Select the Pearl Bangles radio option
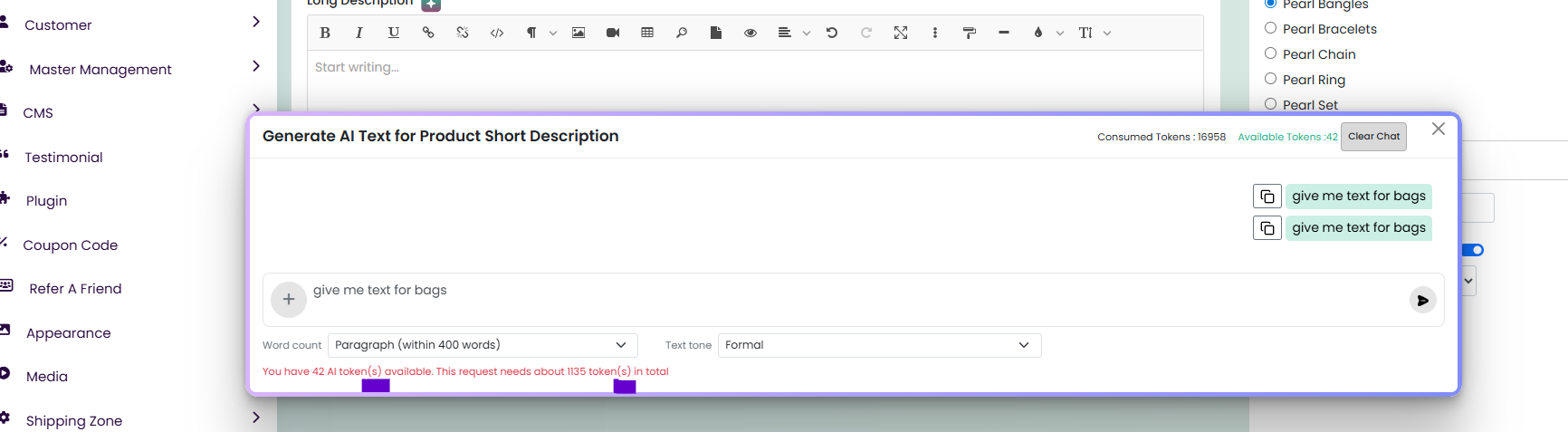Screen dimensions: 1568x432 [1271, 4]
